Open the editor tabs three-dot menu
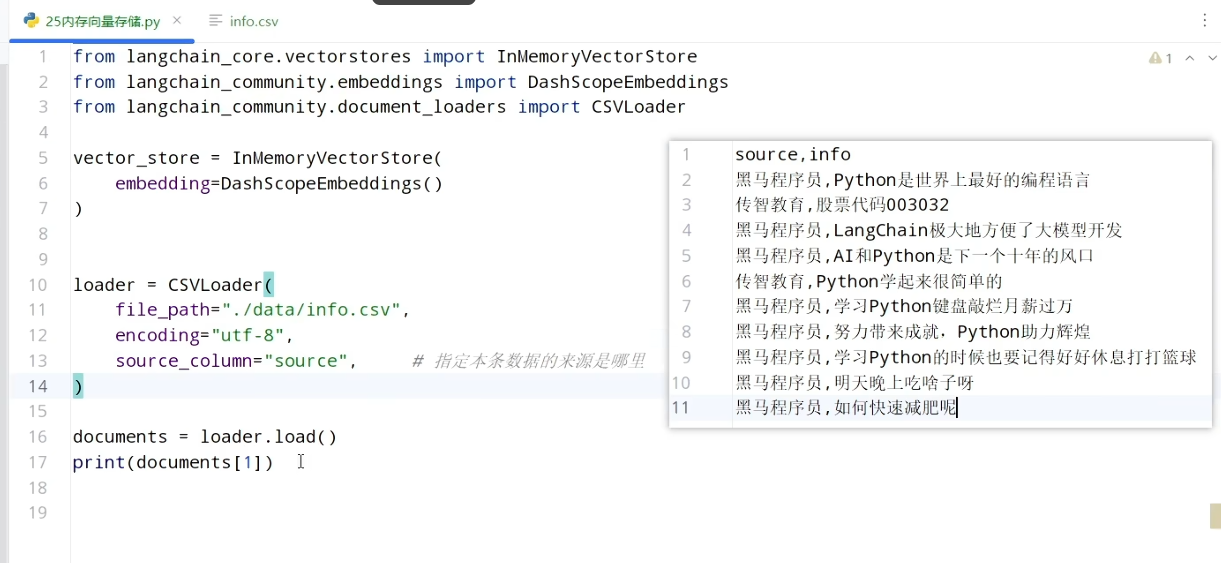The image size is (1221, 563). (x=1204, y=21)
